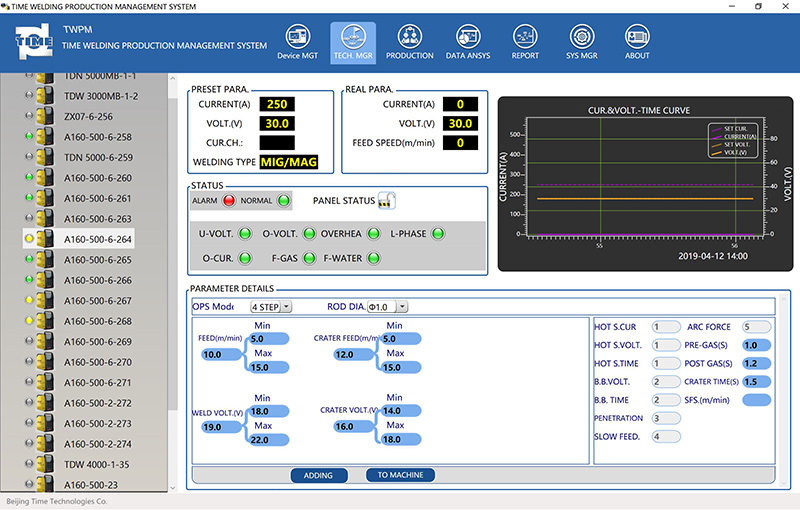Click the welder icon for TDW 4000-1-35

click(45, 465)
